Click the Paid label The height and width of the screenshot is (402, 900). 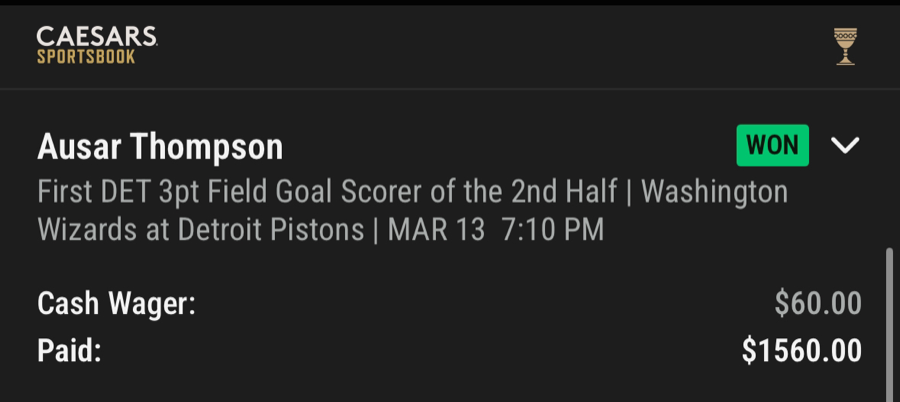(70, 351)
